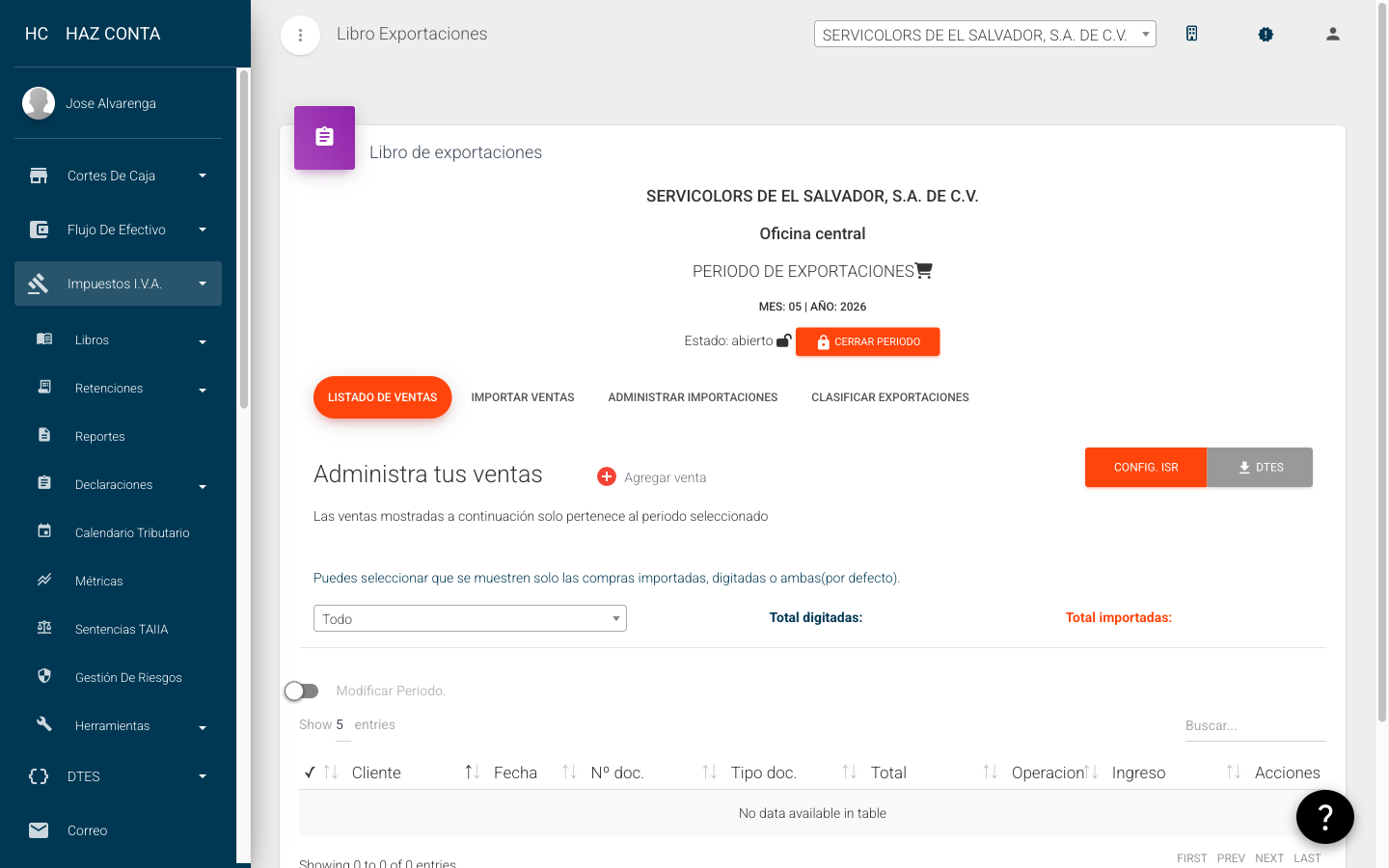Toggle the Modificar Periodo switch
The width and height of the screenshot is (1389, 868).
(302, 691)
